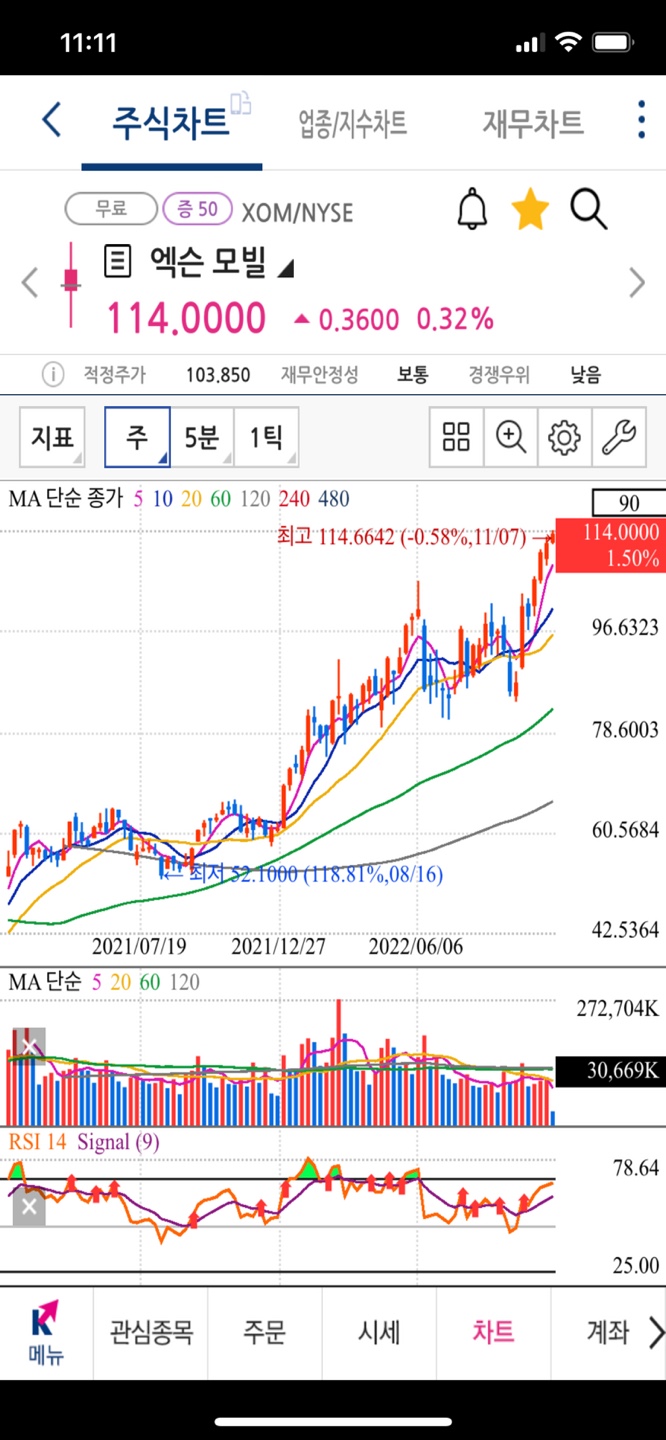Toggle the favorite star for XOM
666x1440 pixels.
[x=531, y=210]
